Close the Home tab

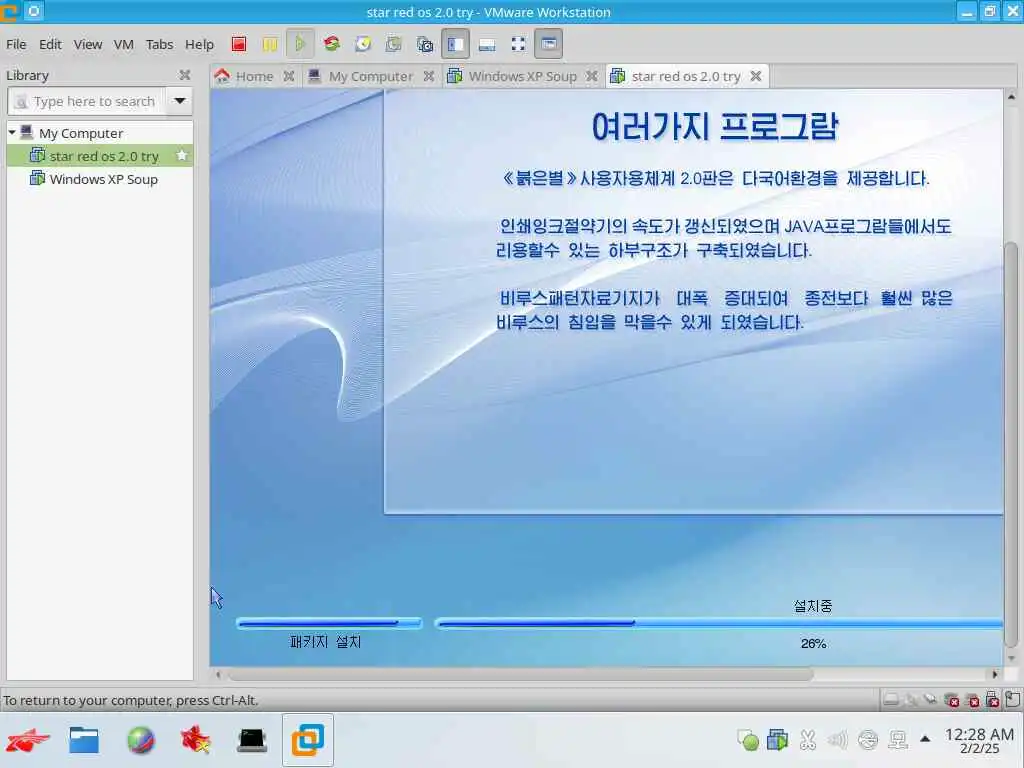tap(289, 76)
